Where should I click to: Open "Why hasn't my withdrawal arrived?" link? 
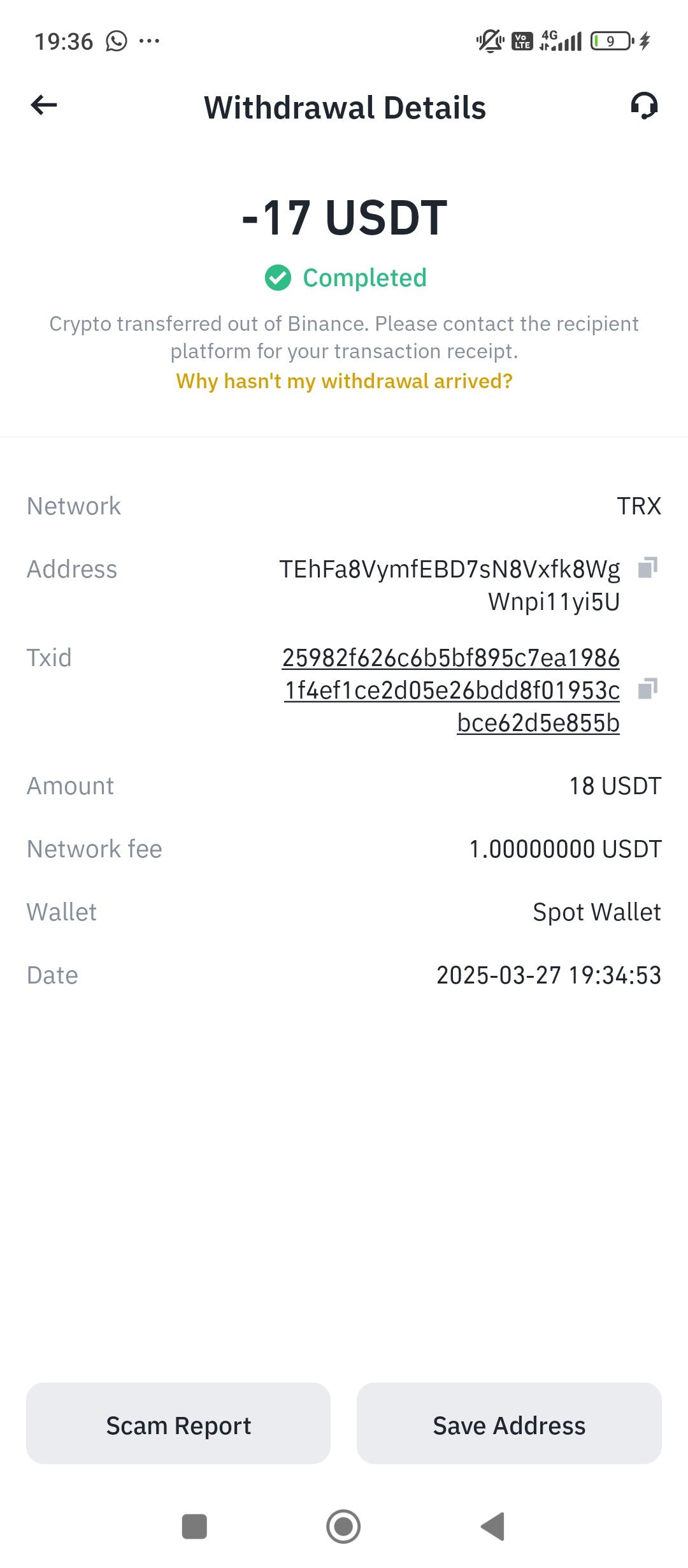(x=344, y=381)
